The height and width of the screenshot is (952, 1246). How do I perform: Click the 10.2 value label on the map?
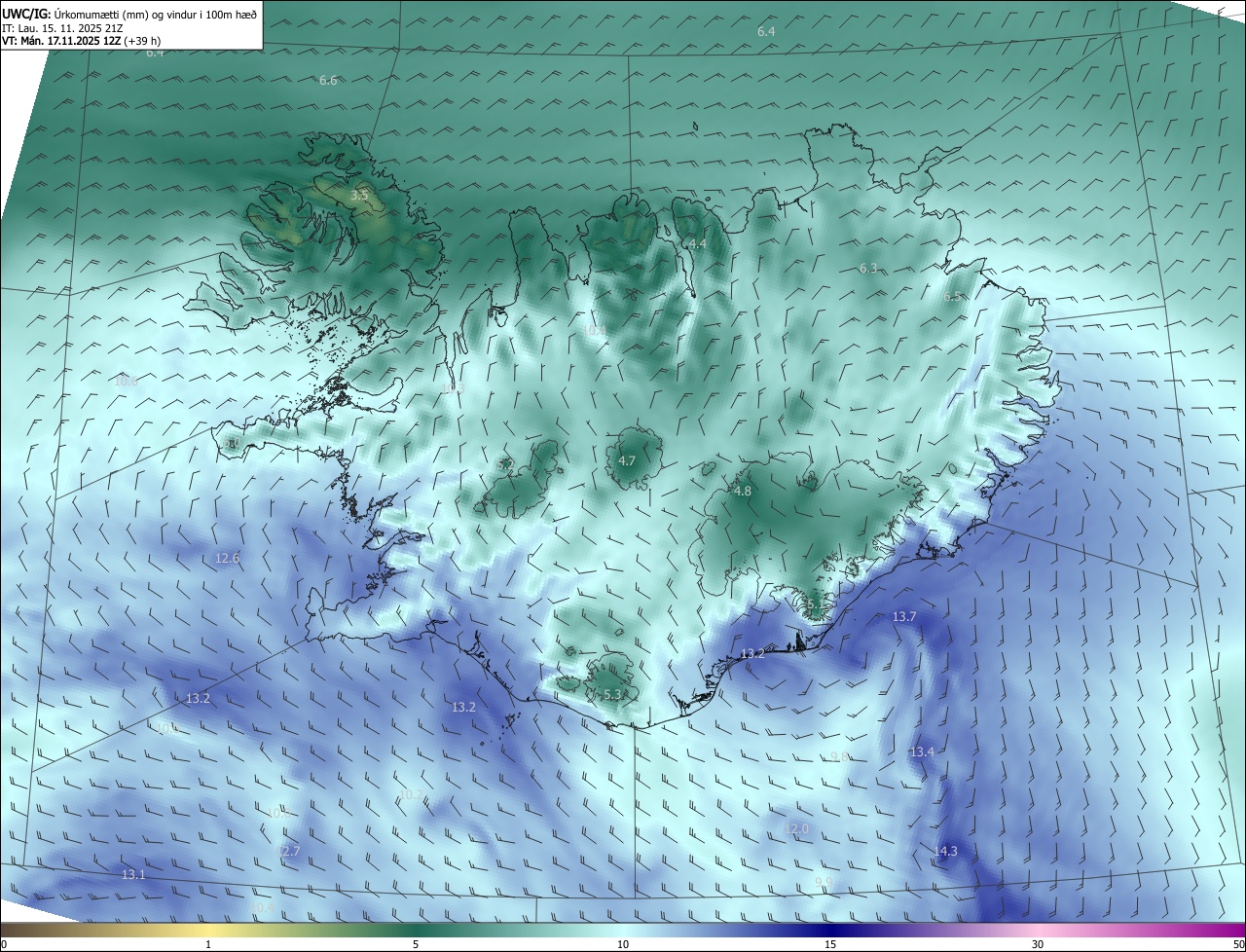(x=412, y=794)
